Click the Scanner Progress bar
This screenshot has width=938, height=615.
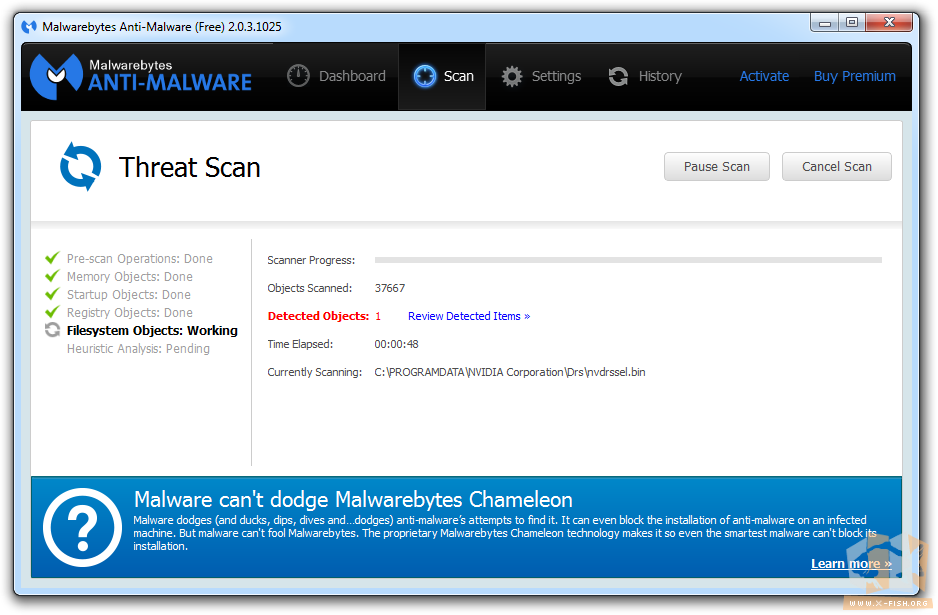[628, 260]
